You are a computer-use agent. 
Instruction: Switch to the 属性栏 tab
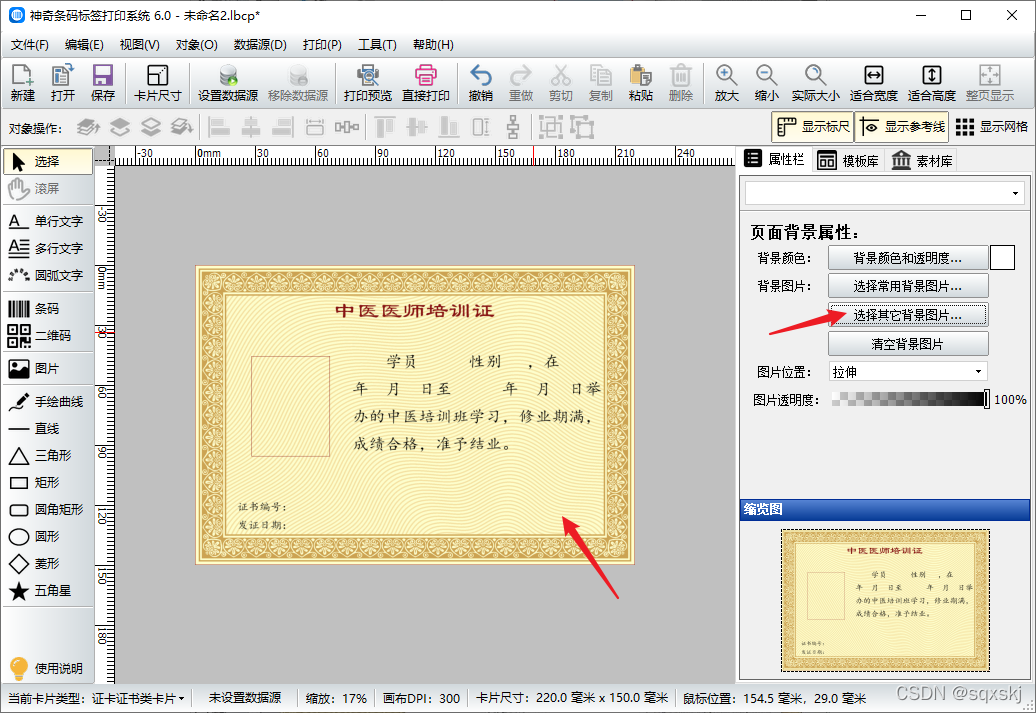(774, 159)
